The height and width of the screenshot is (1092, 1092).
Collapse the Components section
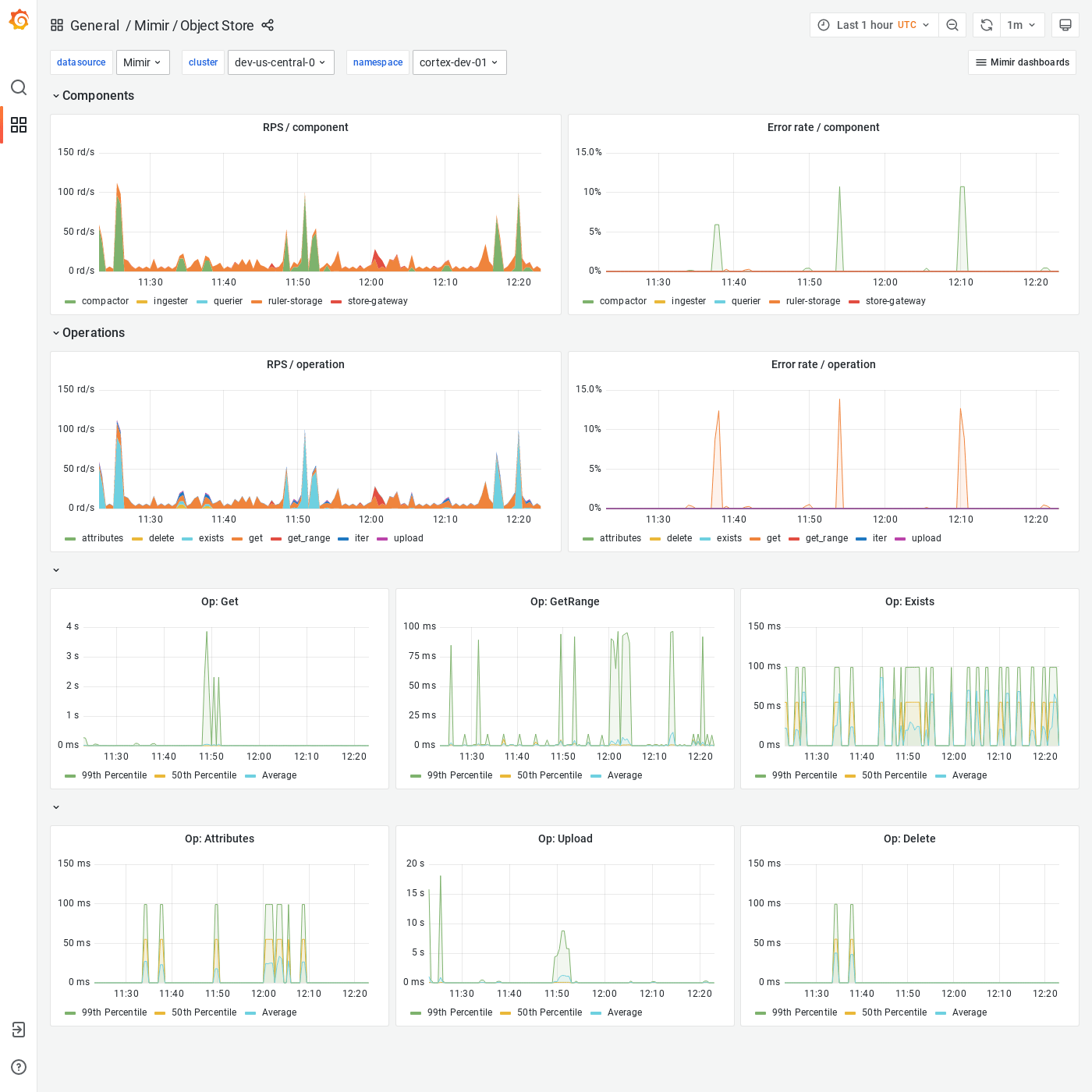pyautogui.click(x=94, y=95)
